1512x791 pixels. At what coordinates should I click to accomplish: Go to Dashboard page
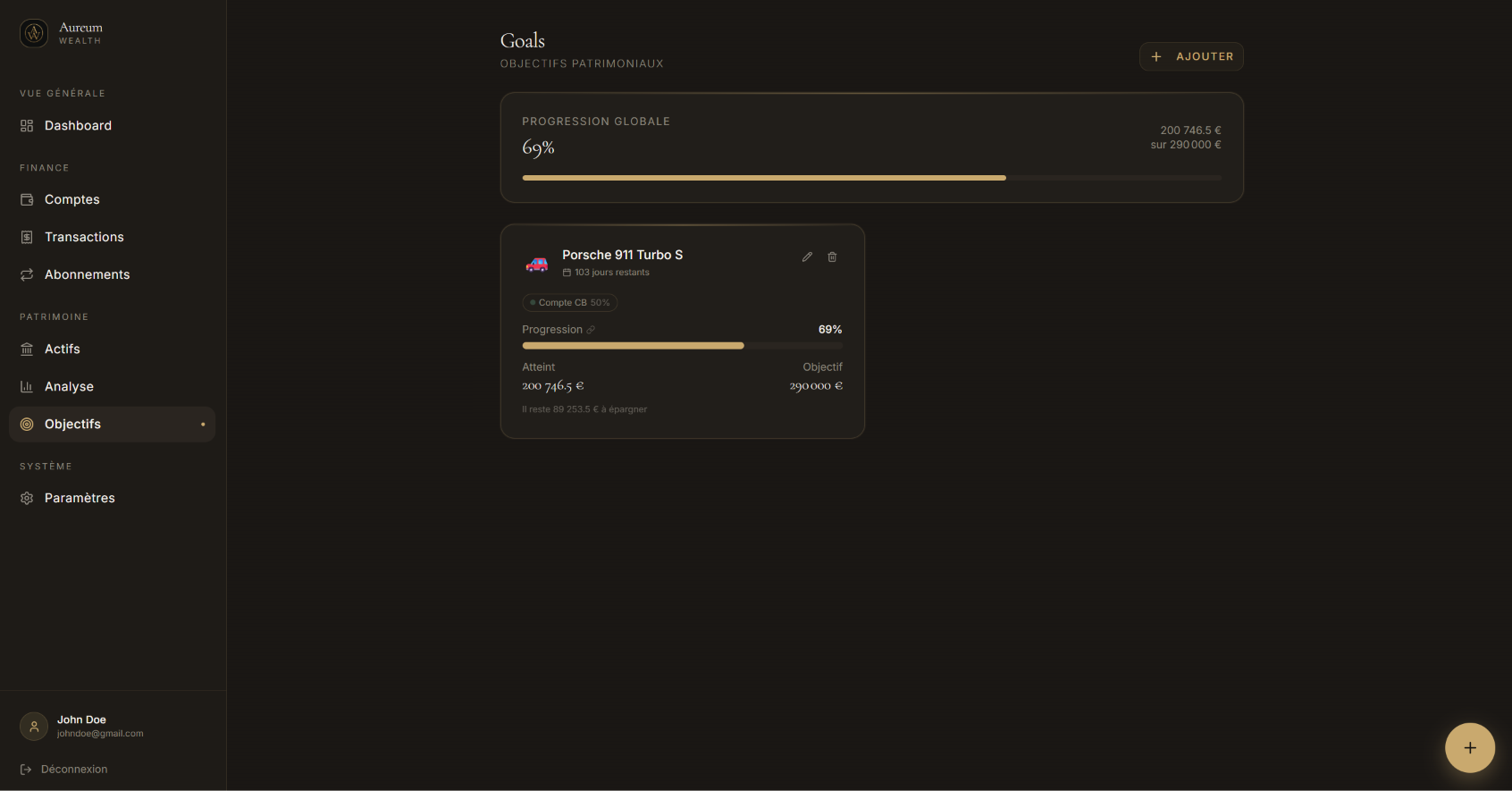point(113,126)
